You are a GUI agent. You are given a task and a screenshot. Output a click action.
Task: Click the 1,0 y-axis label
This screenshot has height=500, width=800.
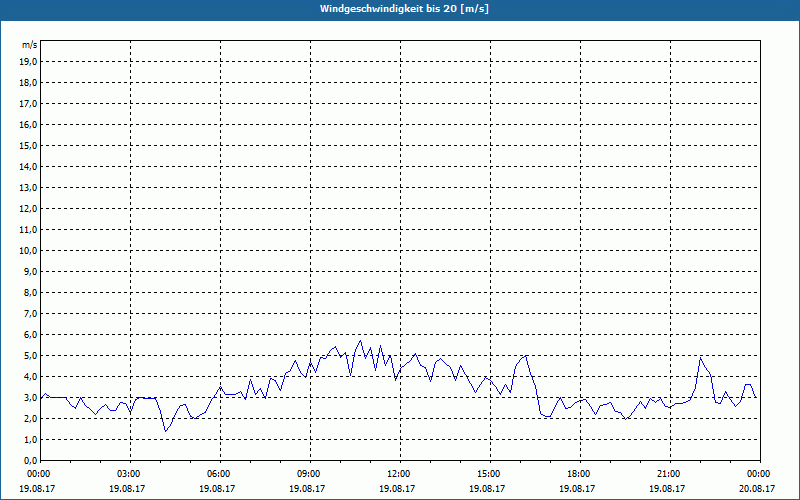tap(30, 439)
